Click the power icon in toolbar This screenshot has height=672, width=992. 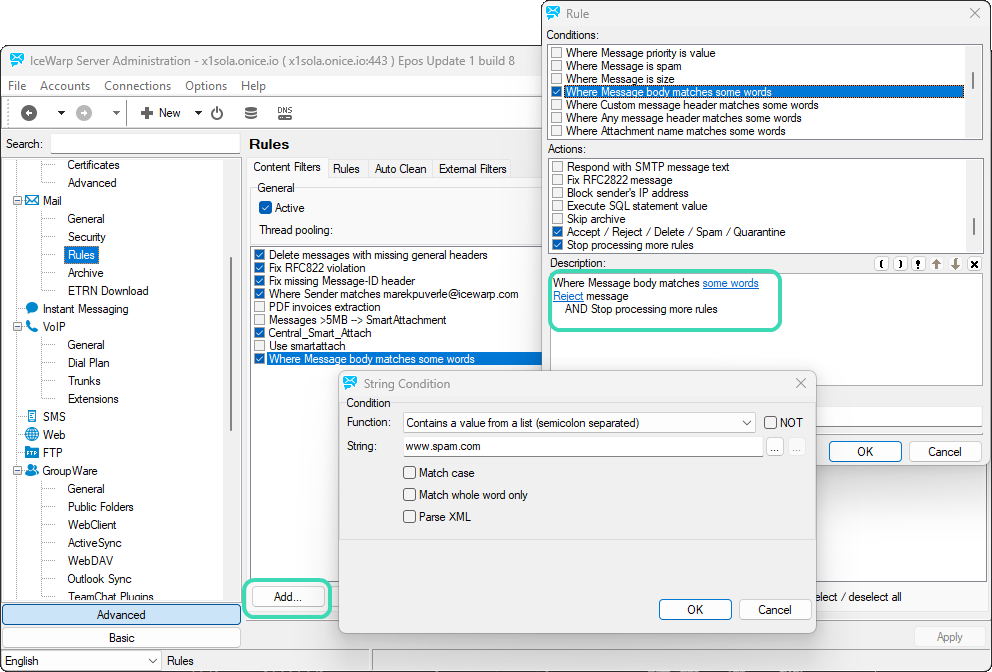pos(217,113)
